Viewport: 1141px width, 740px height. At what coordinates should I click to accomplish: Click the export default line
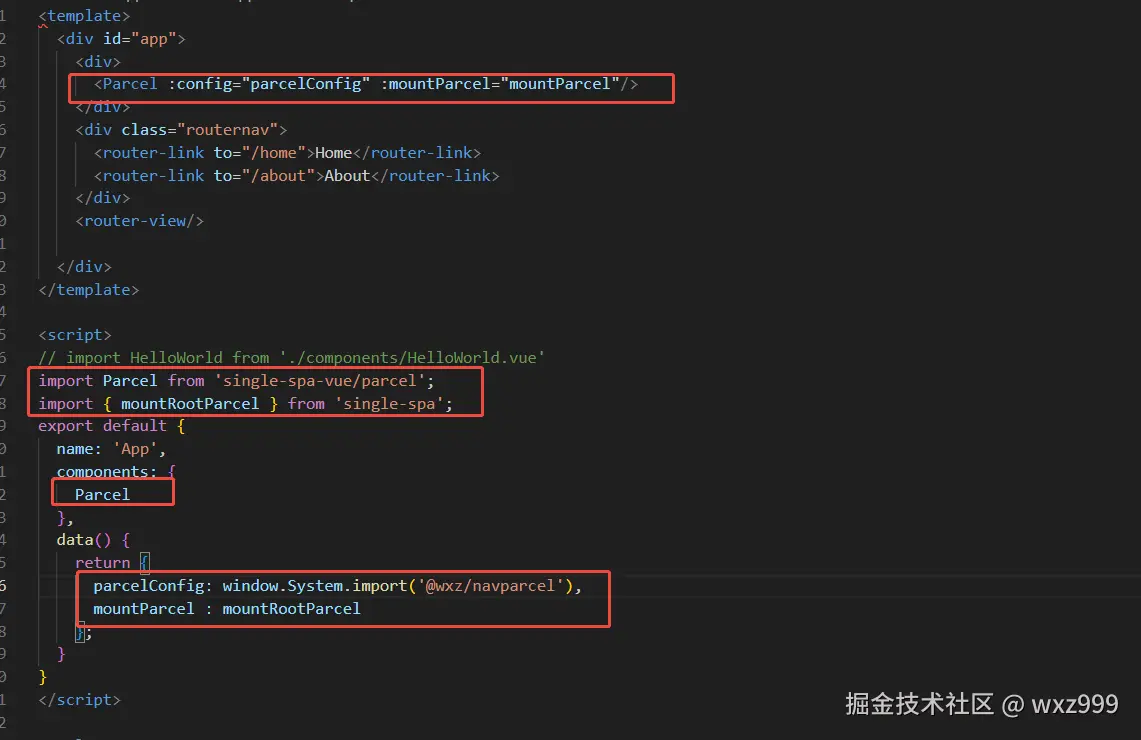[x=112, y=426]
